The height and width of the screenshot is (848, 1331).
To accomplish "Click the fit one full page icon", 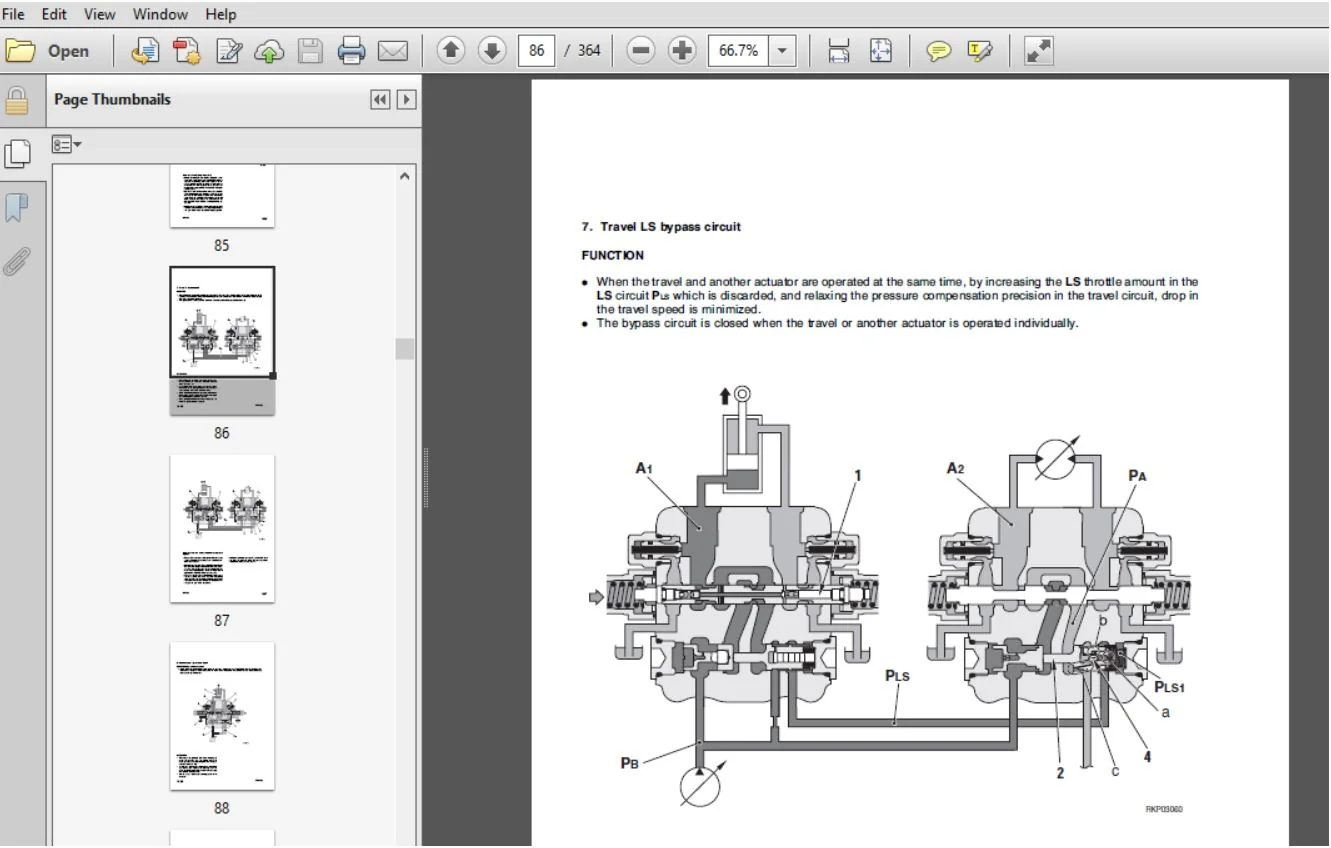I will coord(880,51).
